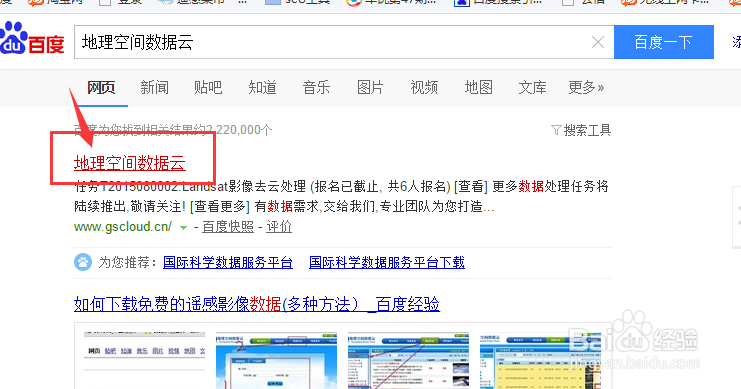Expand the 更多» menu
Image resolution: width=741 pixels, height=389 pixels.
pos(586,87)
